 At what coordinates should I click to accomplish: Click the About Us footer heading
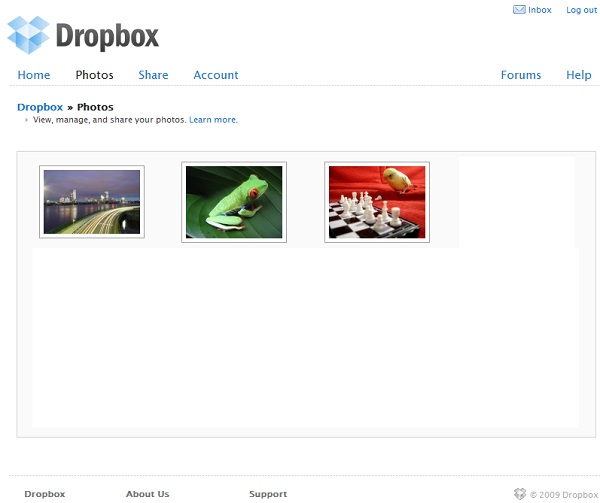pos(148,494)
